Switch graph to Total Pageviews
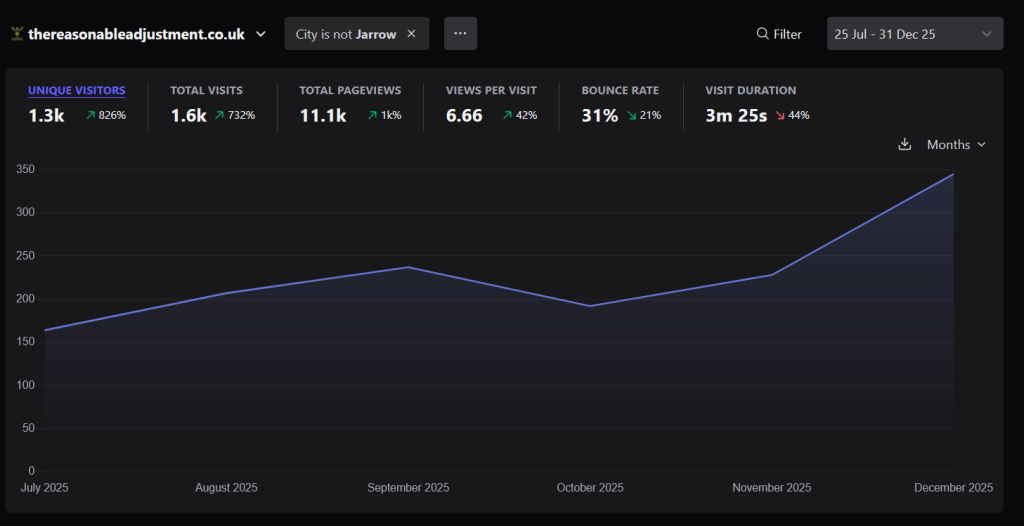The width and height of the screenshot is (1024, 526). (x=351, y=91)
